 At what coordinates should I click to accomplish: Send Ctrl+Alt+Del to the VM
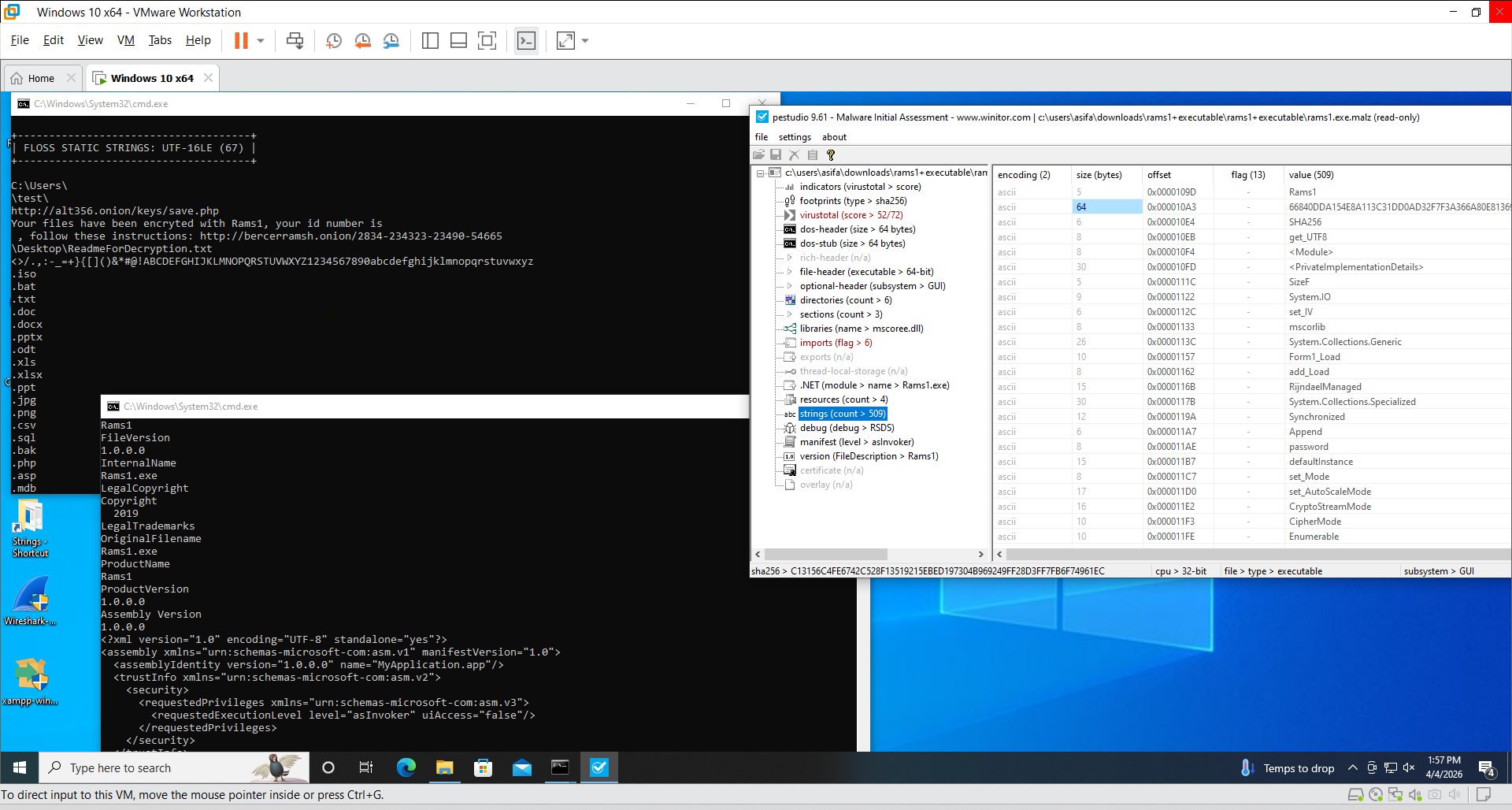coord(295,41)
